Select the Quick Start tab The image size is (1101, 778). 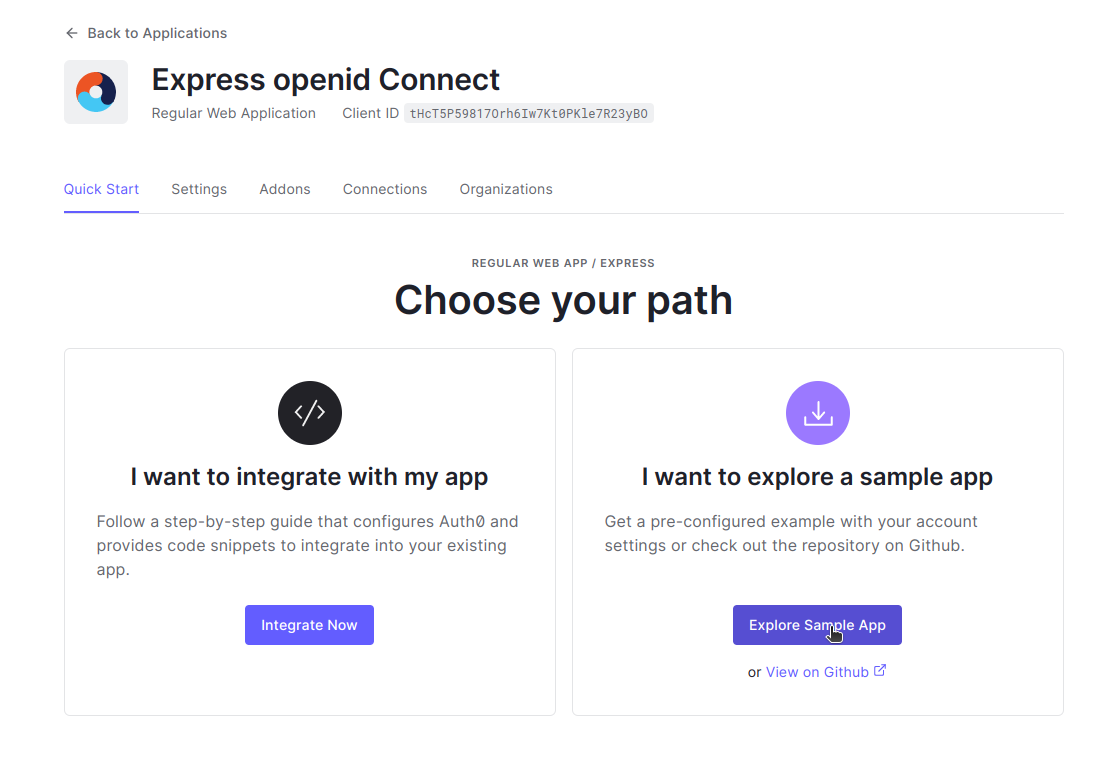point(101,189)
